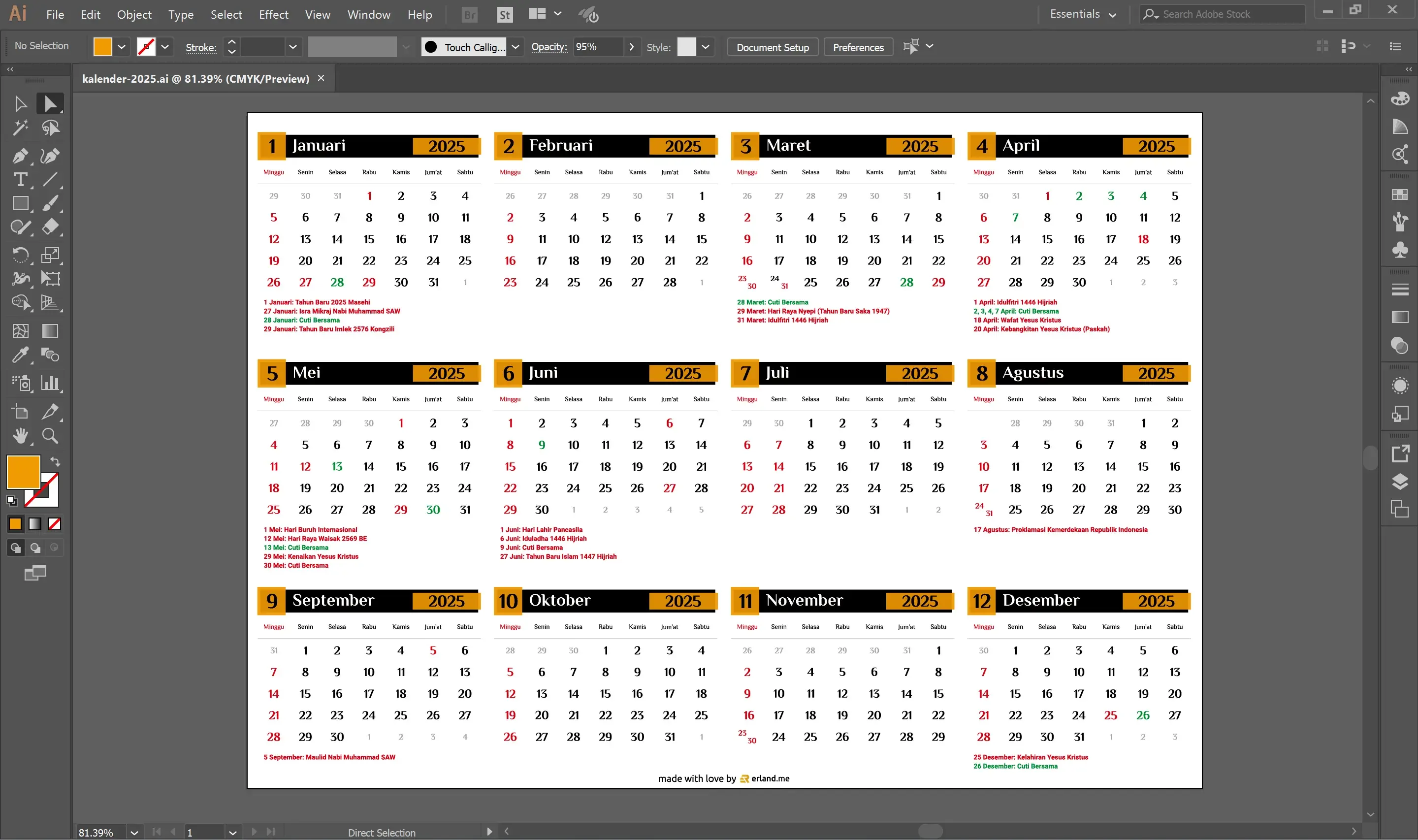Set paint to None
Image resolution: width=1418 pixels, height=840 pixels.
pyautogui.click(x=55, y=524)
